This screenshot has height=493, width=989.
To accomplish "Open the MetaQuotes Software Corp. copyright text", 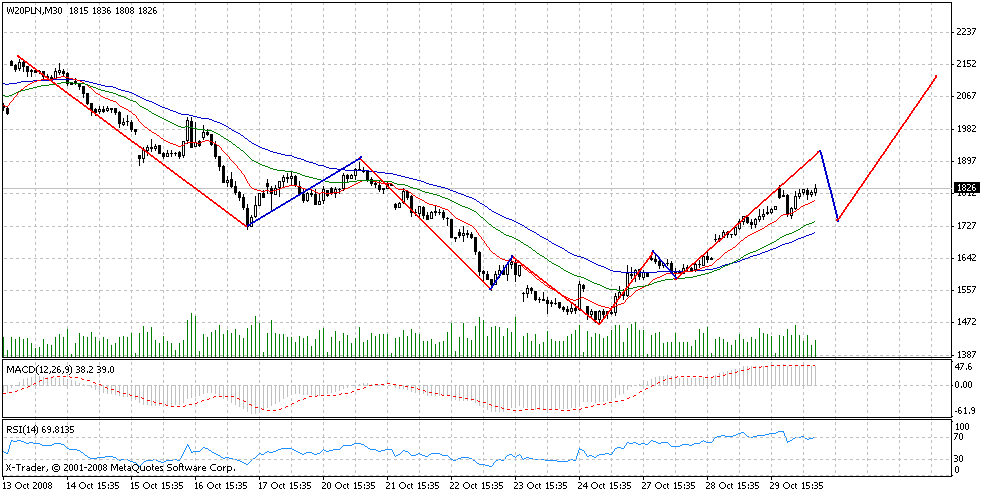I will 120,467.
